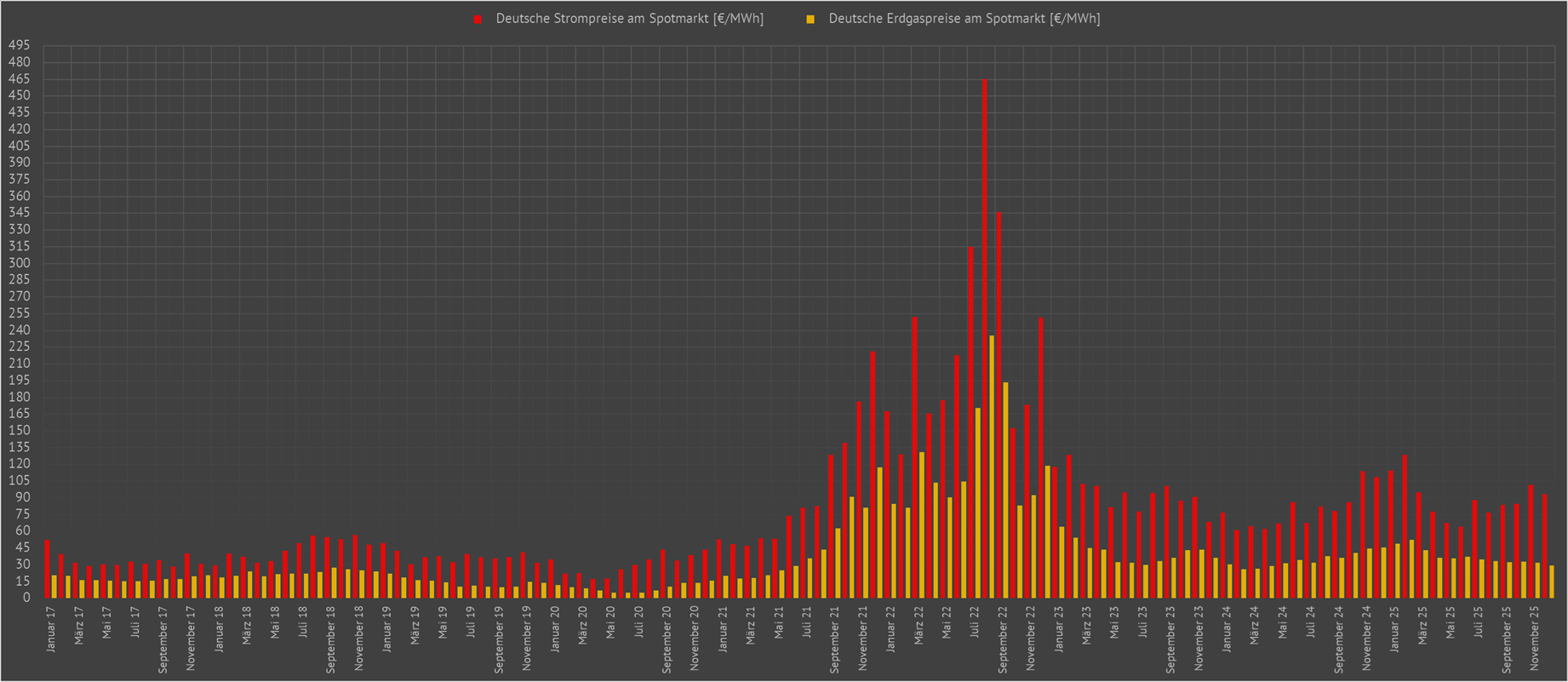The height and width of the screenshot is (682, 1568).
Task: Click the red Strompreise legend square
Action: 478,19
